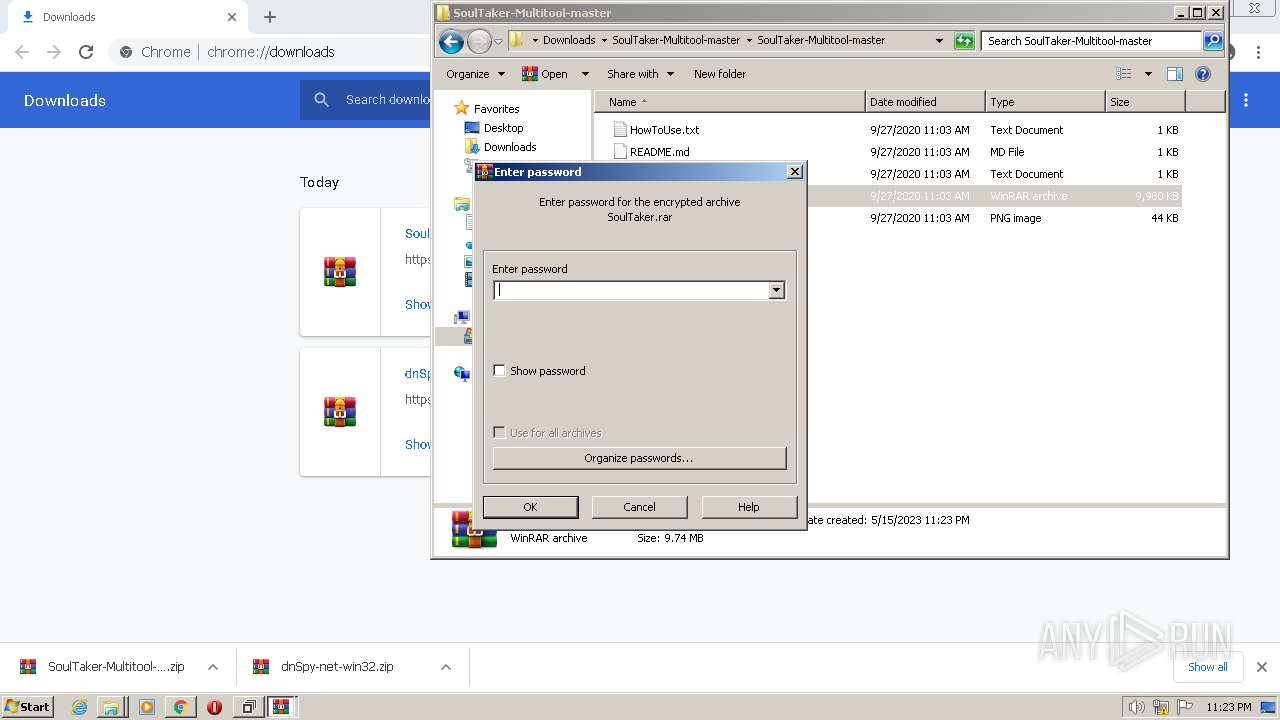Click the Explorer help question-mark icon
The width and height of the screenshot is (1280, 720).
tap(1203, 74)
